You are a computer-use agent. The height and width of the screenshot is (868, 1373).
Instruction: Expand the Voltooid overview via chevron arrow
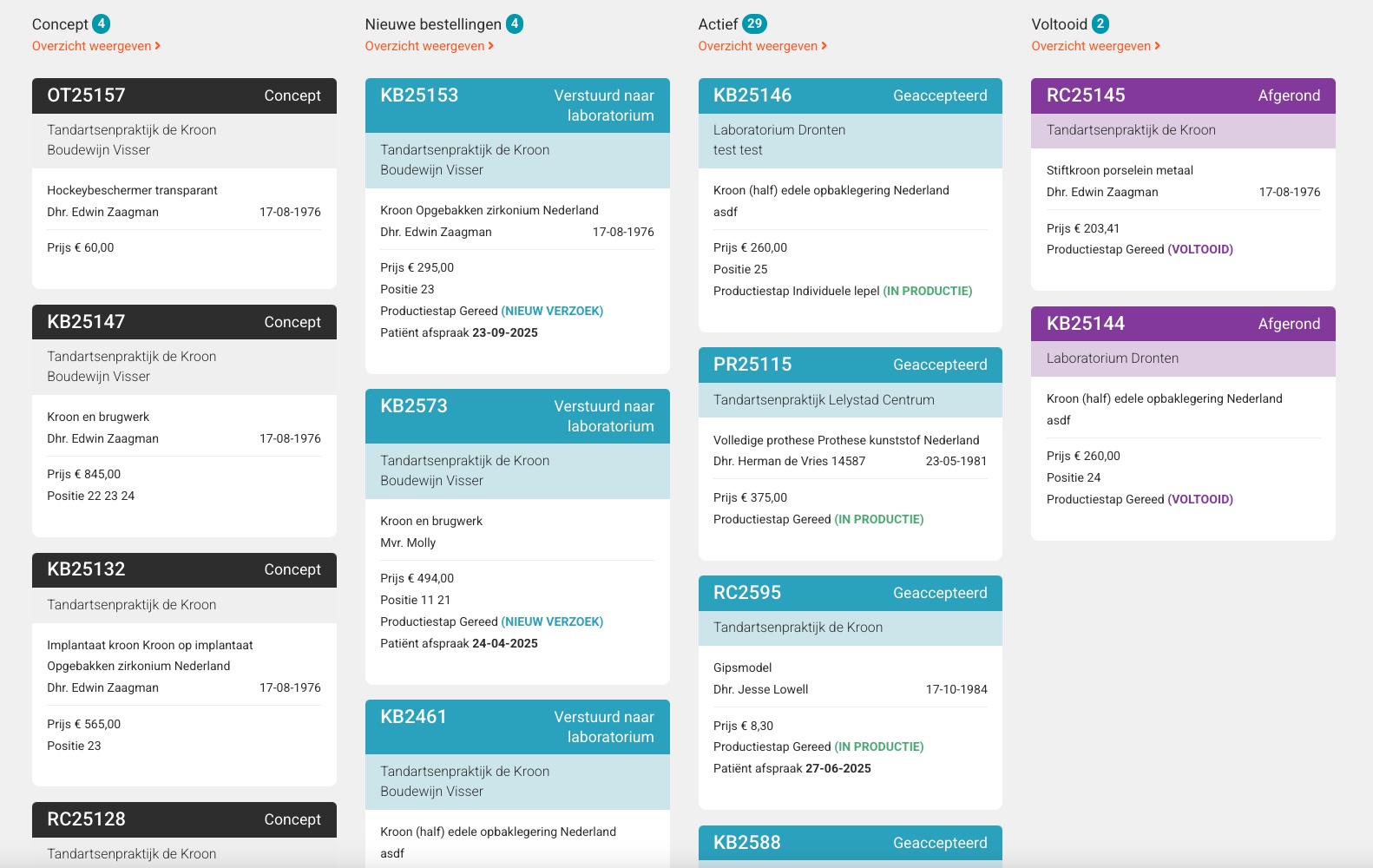click(1158, 46)
